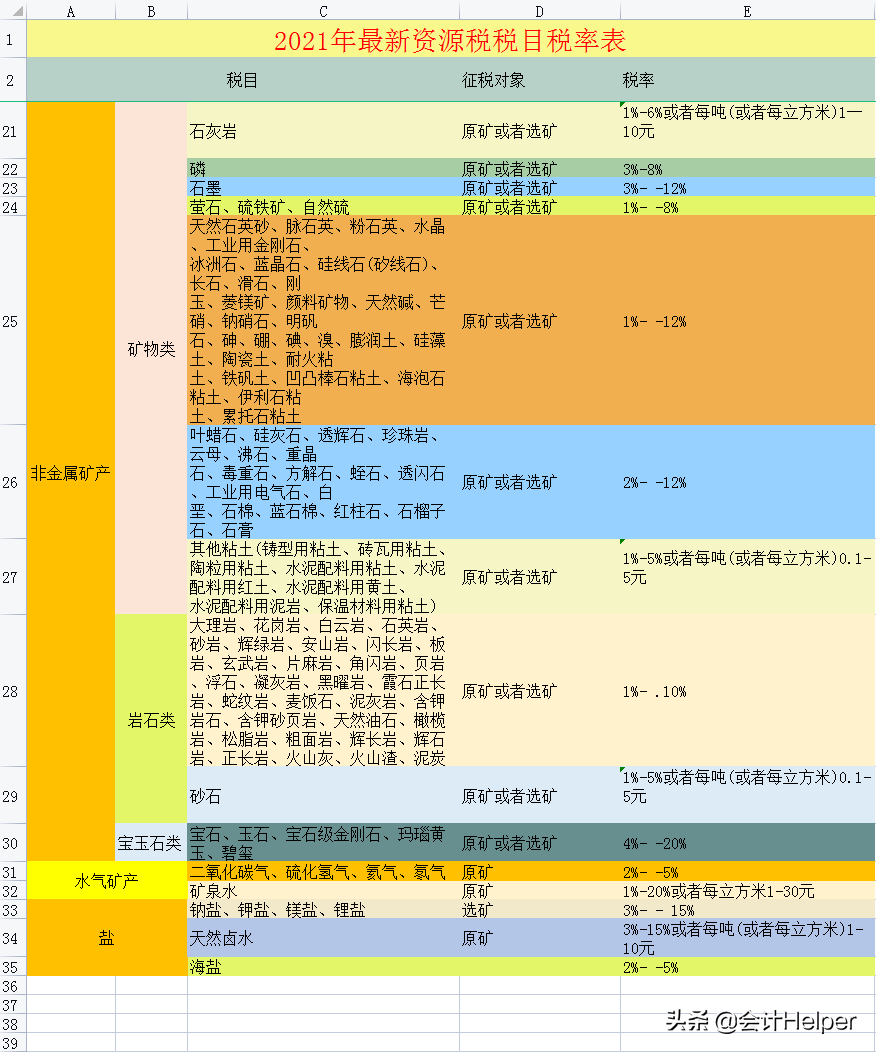Select column C header
Viewport: 876px width, 1052px height.
pyautogui.click(x=322, y=10)
